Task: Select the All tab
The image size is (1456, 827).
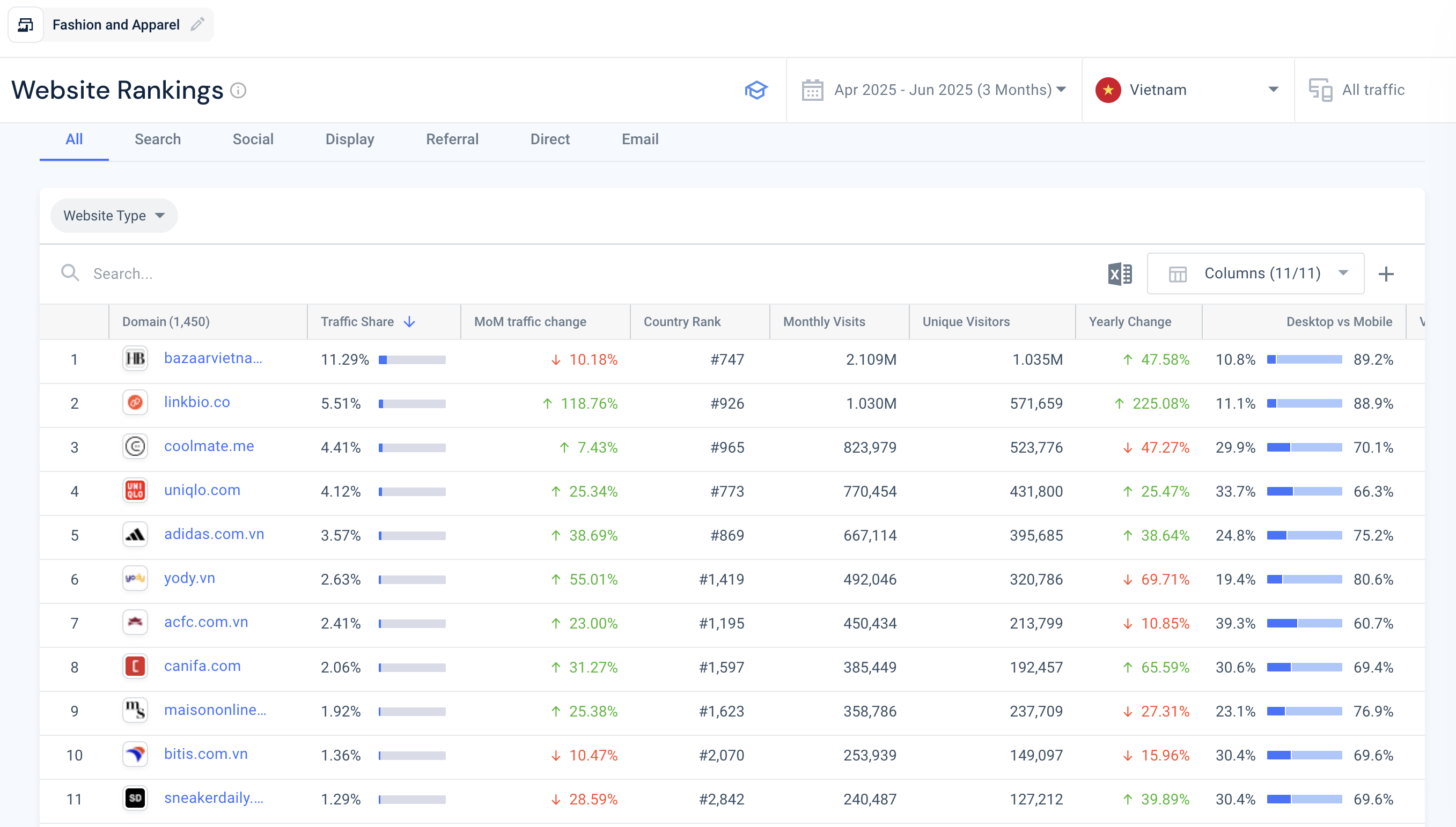Action: pos(75,140)
